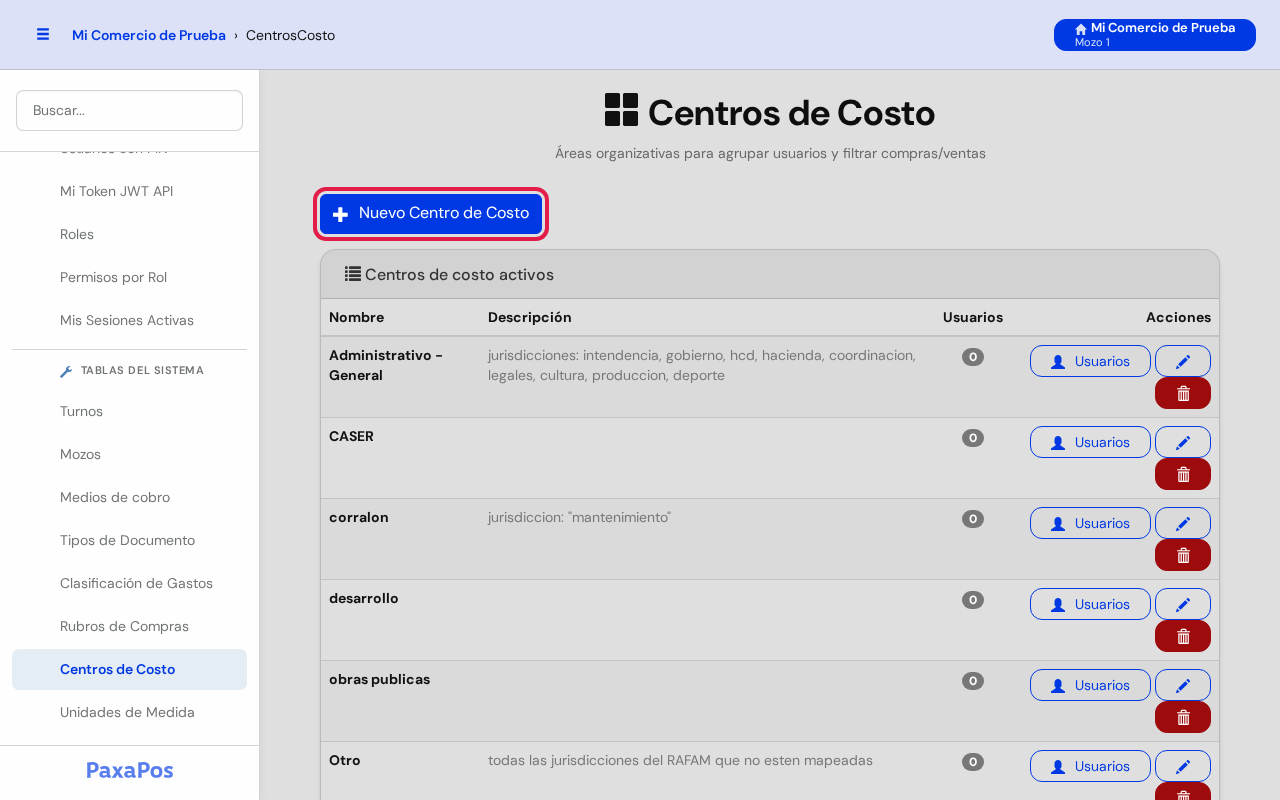This screenshot has width=1280, height=800.
Task: Focus the Buscar search field
Action: [x=129, y=110]
